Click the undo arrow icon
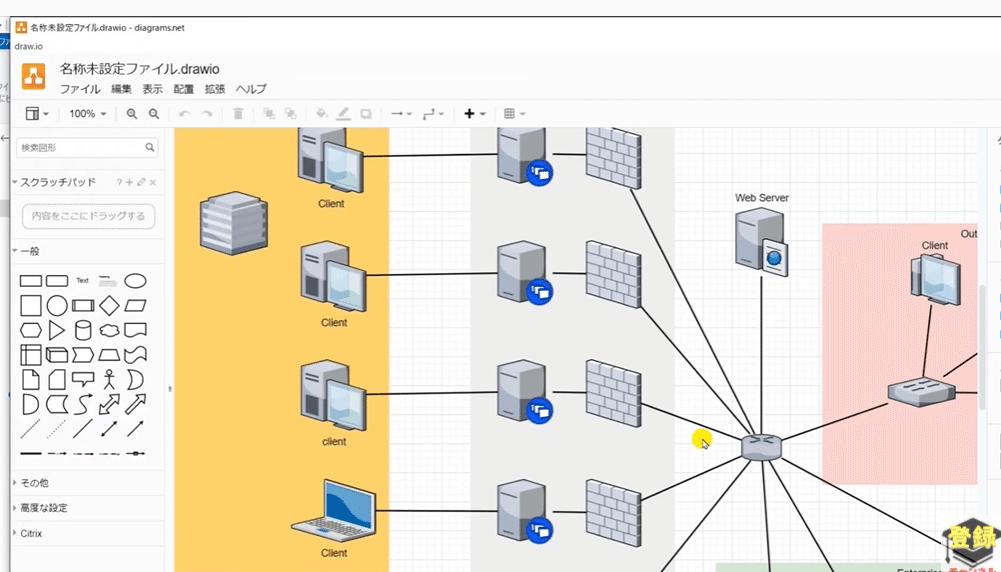The image size is (1001, 572). click(x=185, y=114)
